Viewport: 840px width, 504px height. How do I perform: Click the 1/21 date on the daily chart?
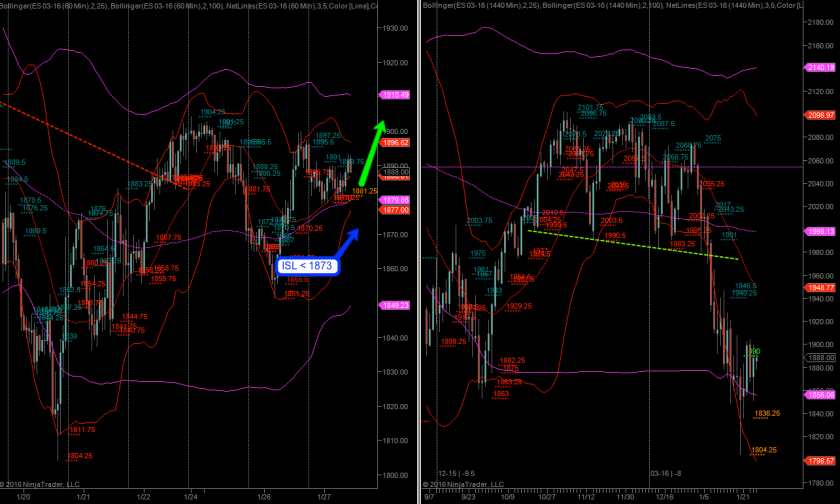pos(744,497)
